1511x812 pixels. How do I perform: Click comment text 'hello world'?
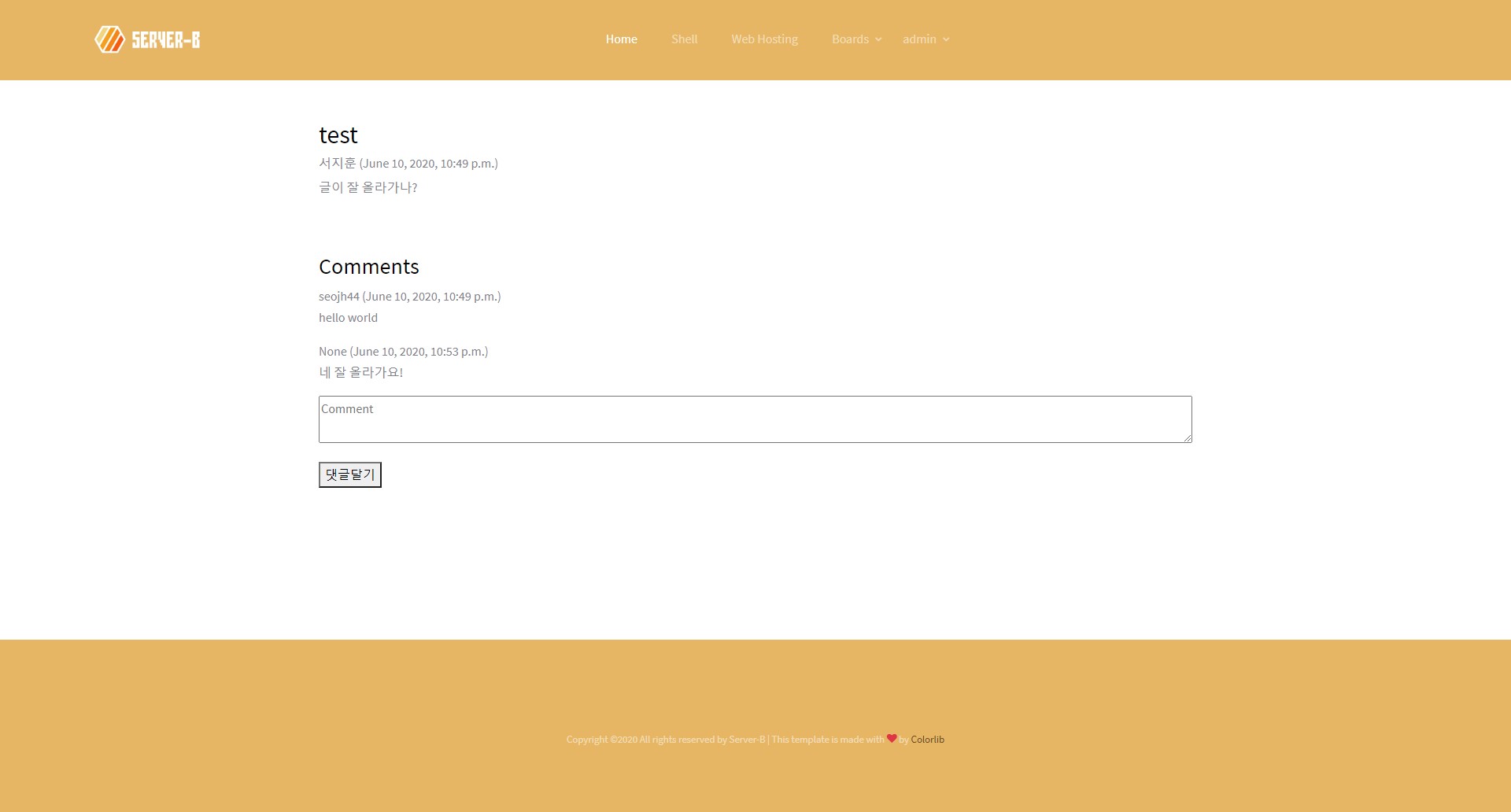pos(348,318)
